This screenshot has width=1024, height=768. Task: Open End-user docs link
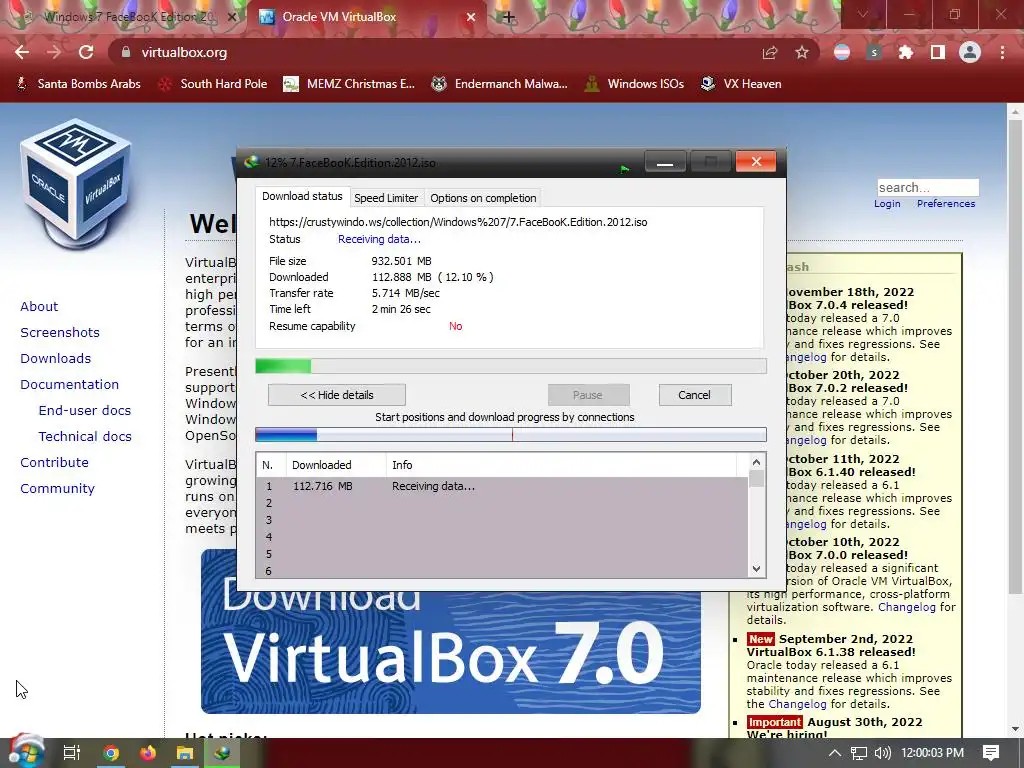tap(85, 411)
